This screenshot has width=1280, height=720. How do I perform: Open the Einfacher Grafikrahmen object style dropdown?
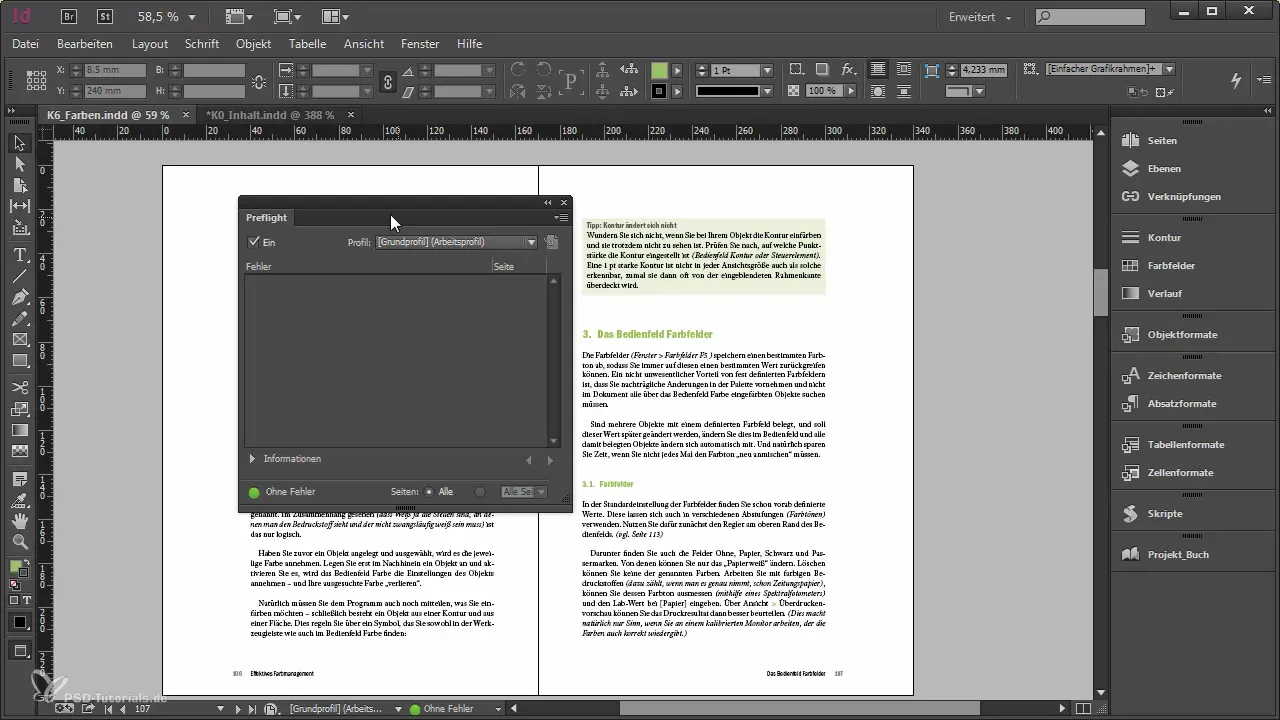(x=1168, y=69)
